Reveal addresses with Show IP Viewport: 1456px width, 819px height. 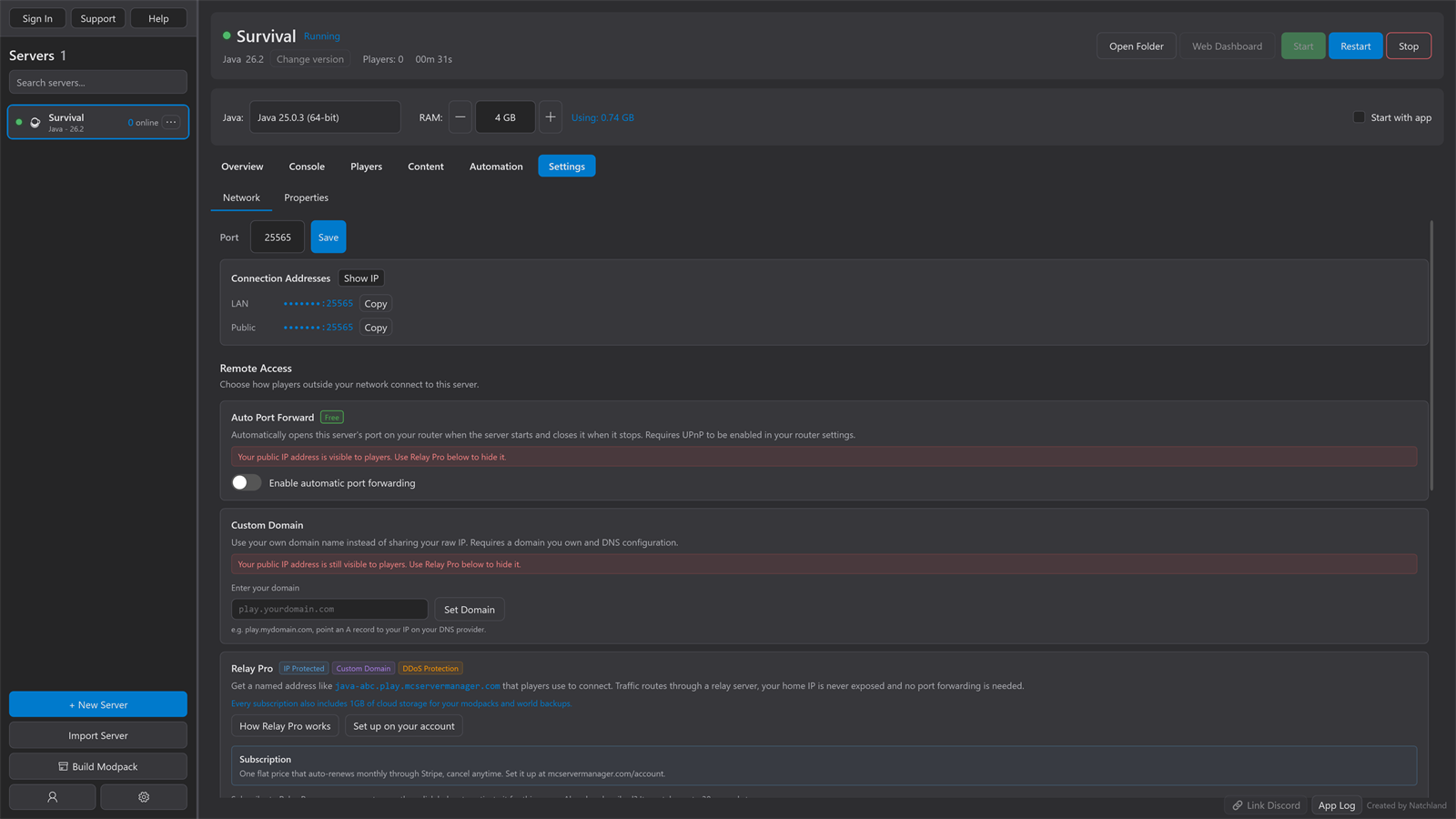(x=361, y=278)
